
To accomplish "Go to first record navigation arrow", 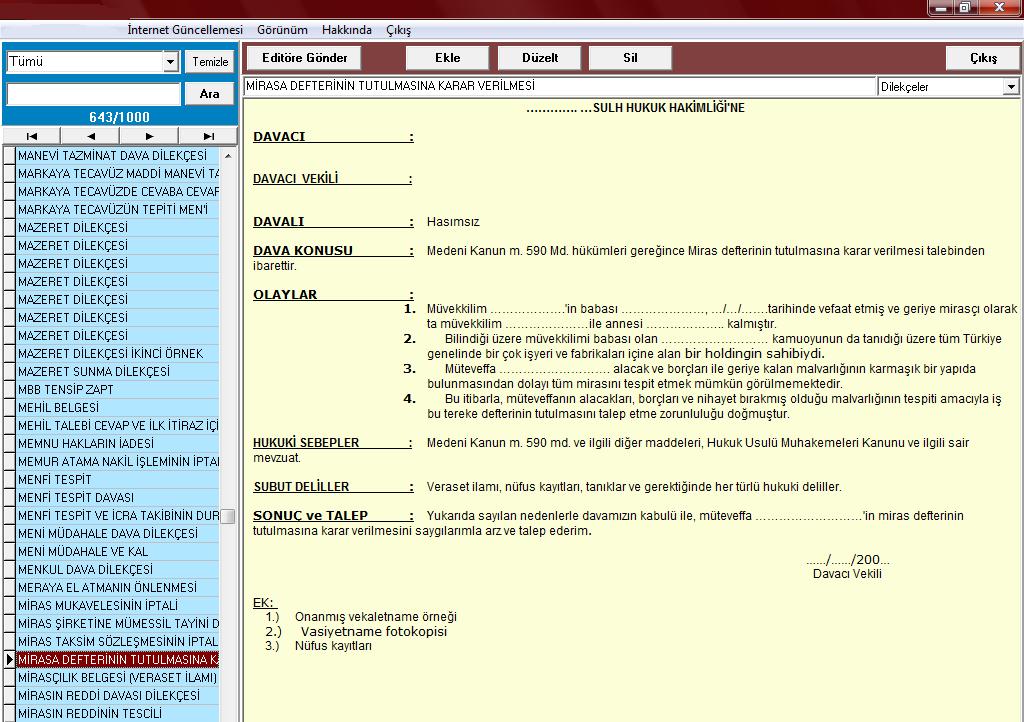I will pos(31,136).
